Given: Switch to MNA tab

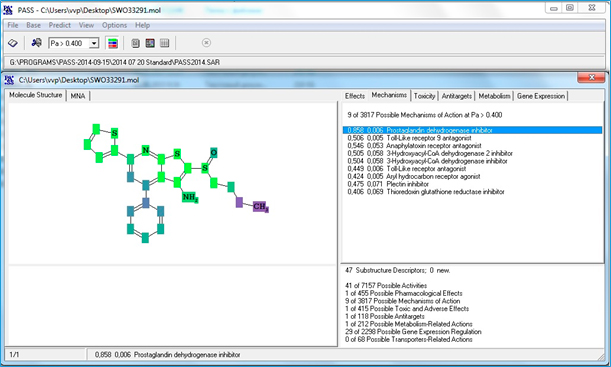Looking at the screenshot, I should 78,96.
